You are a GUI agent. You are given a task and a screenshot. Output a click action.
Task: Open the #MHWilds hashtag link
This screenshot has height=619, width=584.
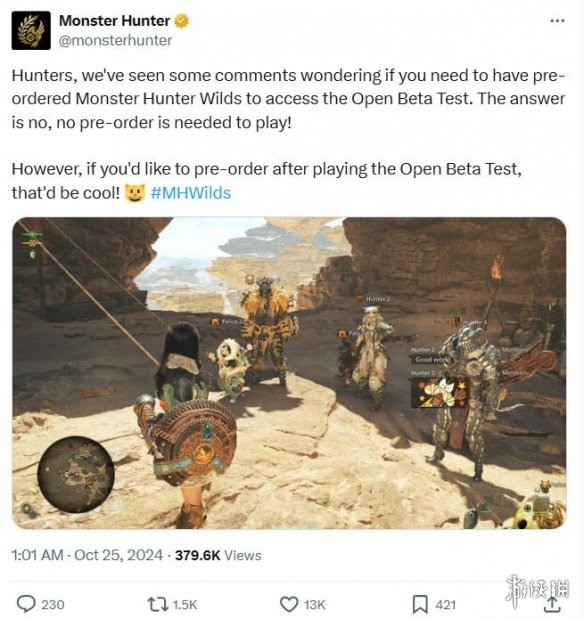point(191,193)
